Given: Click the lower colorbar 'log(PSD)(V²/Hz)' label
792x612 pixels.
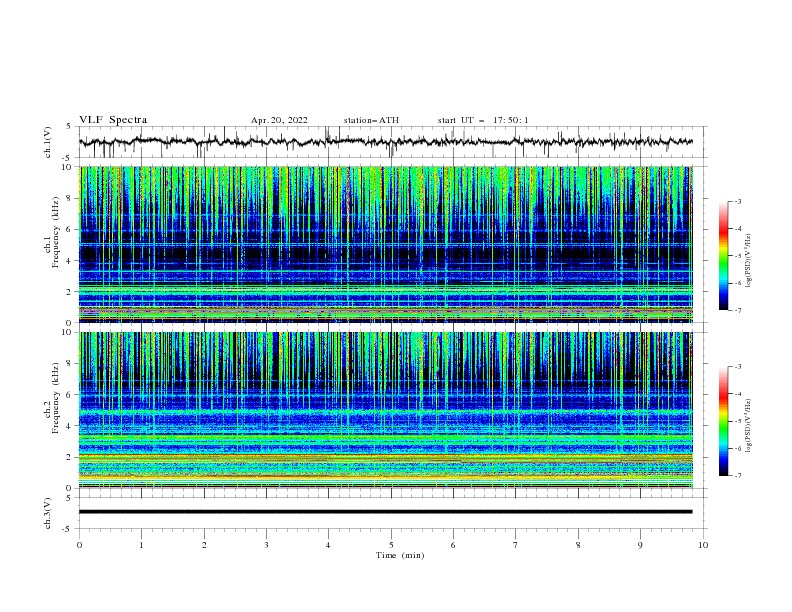Looking at the screenshot, I should [x=749, y=426].
